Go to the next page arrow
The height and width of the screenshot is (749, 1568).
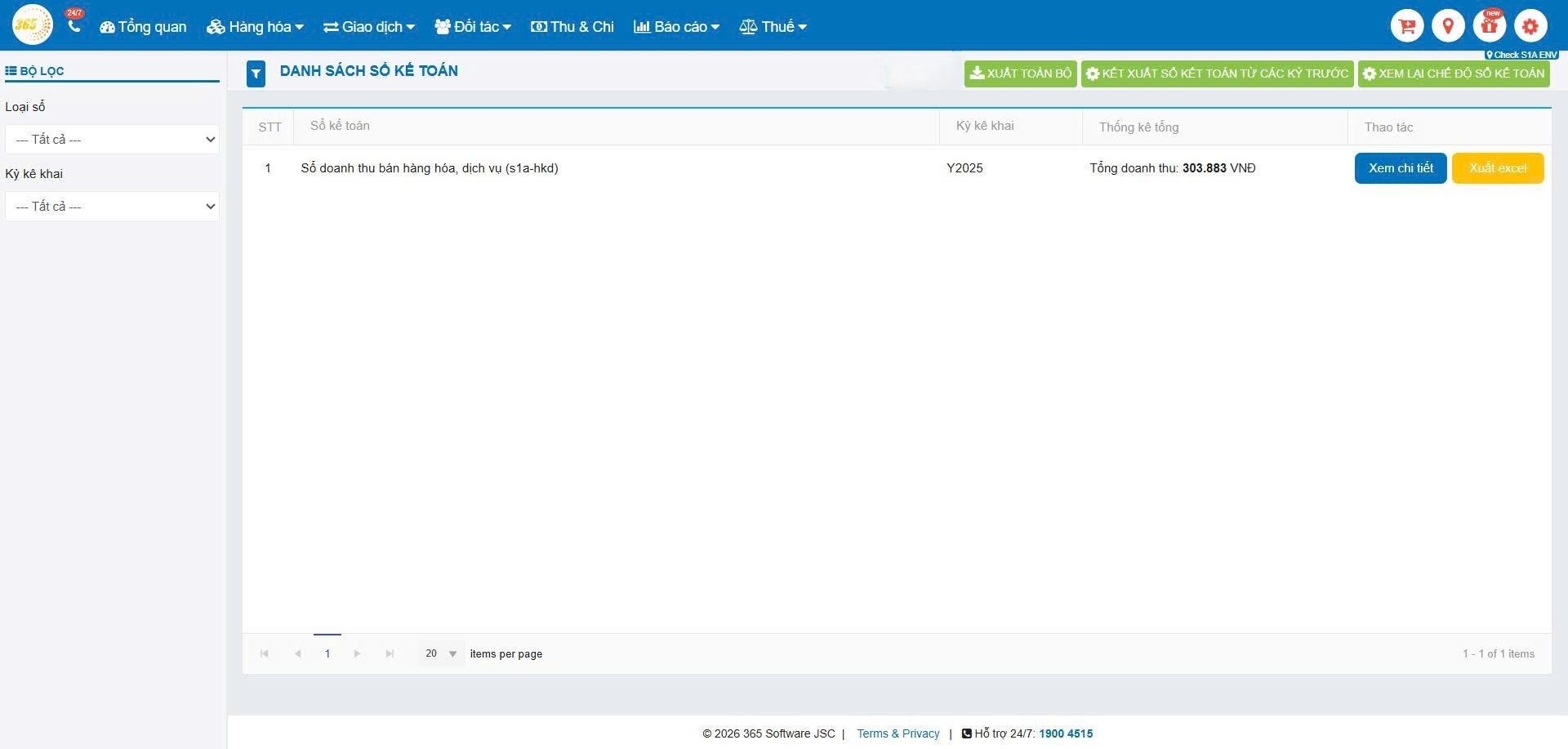pos(357,653)
